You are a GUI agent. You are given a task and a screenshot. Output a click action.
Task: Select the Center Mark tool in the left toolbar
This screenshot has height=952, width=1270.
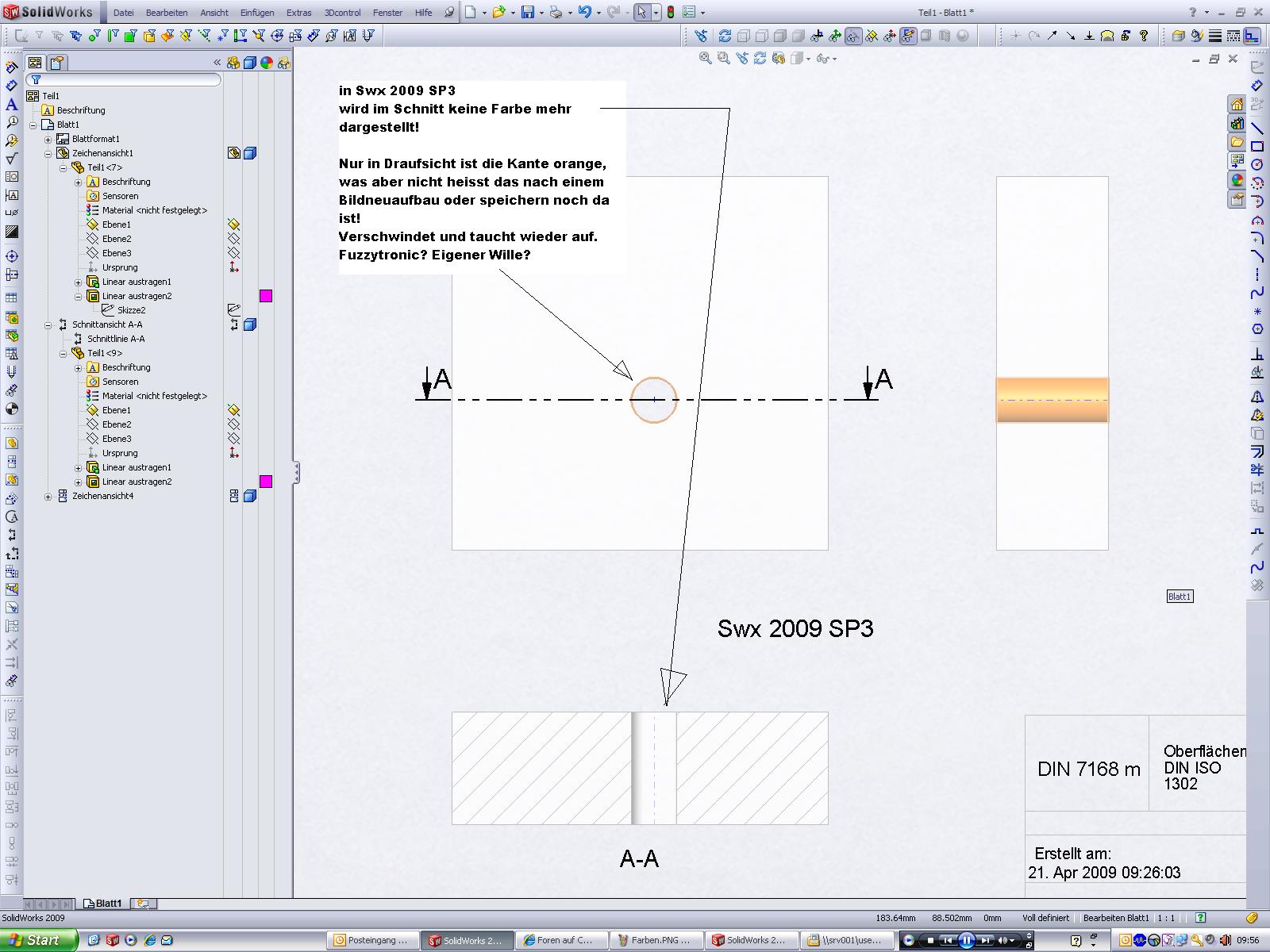pos(11,256)
